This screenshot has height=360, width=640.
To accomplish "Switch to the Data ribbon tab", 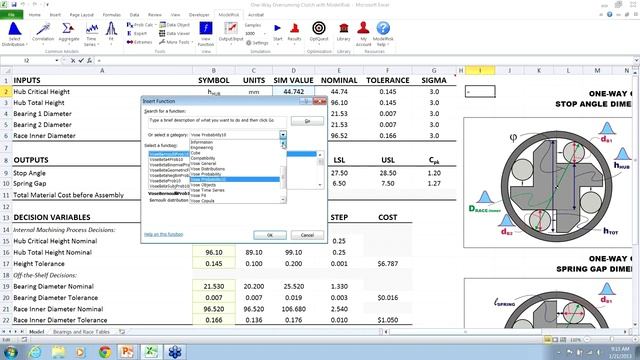I will point(134,15).
